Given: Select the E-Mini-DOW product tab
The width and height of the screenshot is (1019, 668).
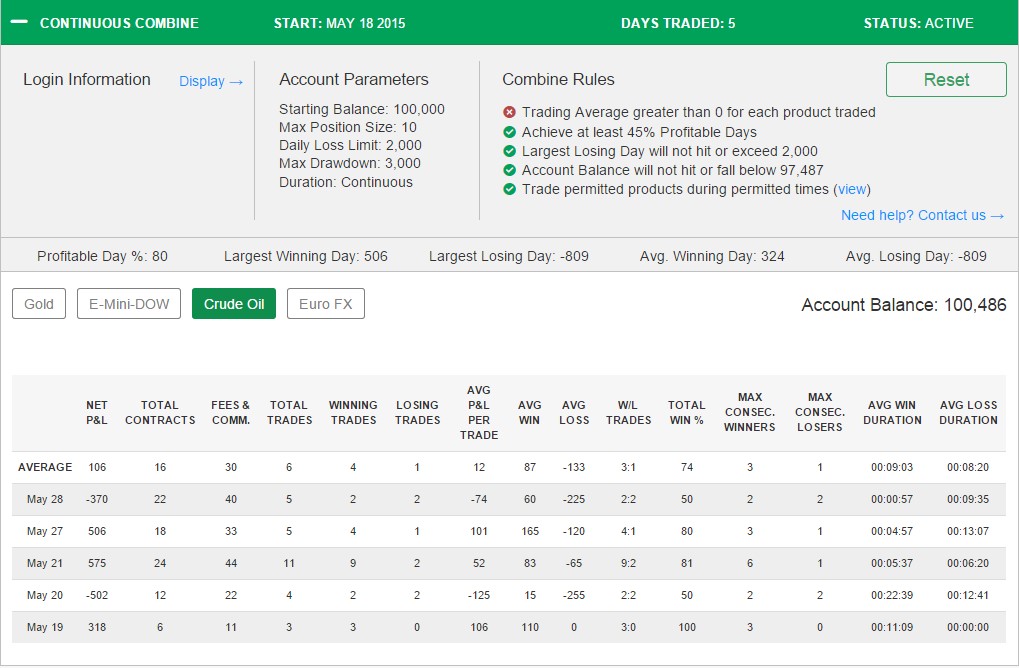Looking at the screenshot, I should coord(129,303).
